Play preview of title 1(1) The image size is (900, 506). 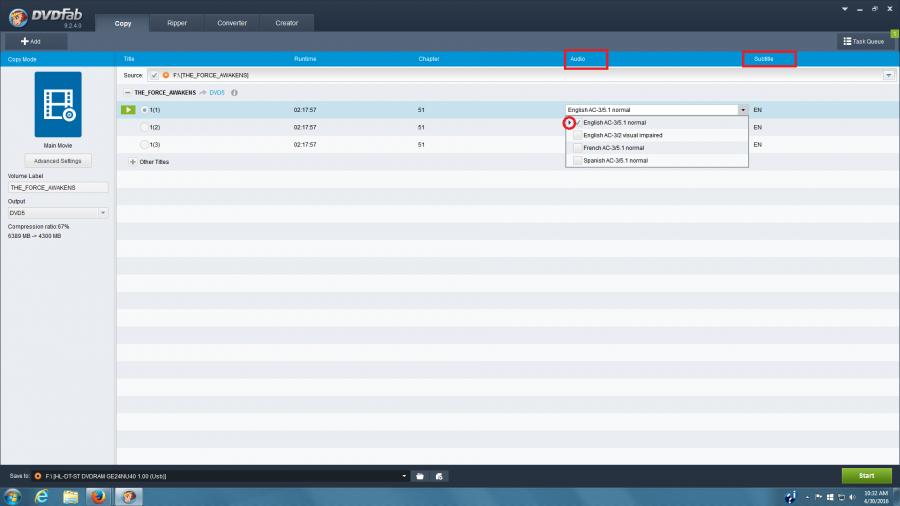128,109
